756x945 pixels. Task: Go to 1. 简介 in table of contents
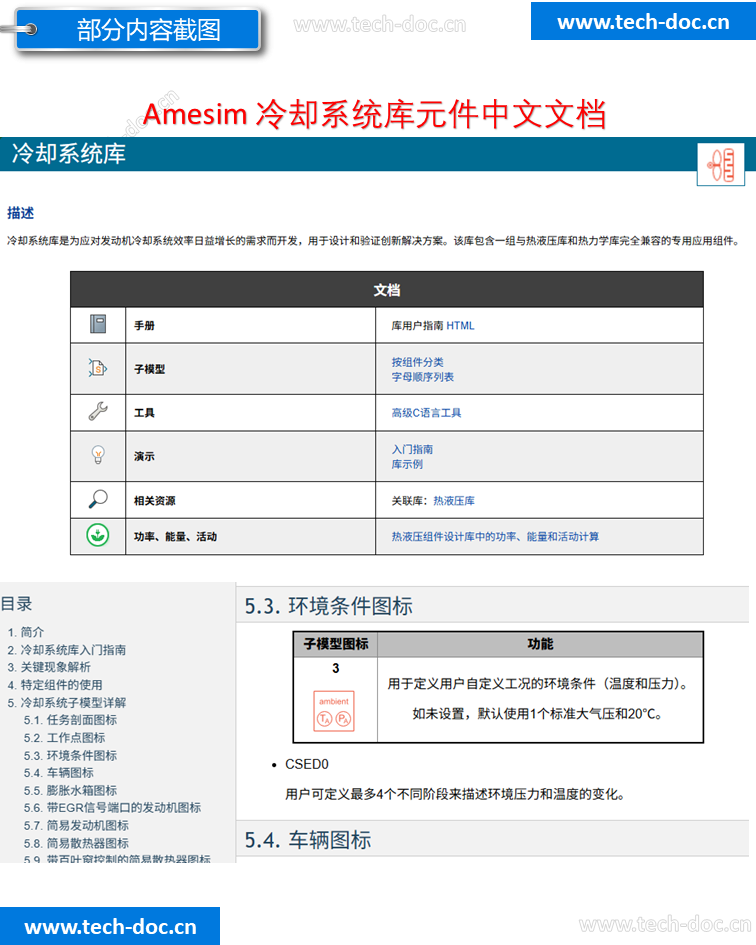point(26,632)
